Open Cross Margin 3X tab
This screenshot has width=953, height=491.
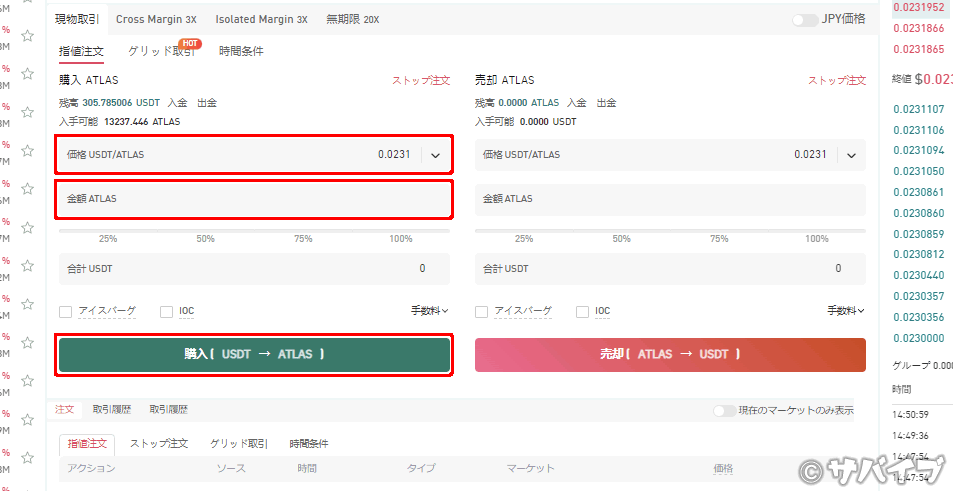click(x=156, y=19)
